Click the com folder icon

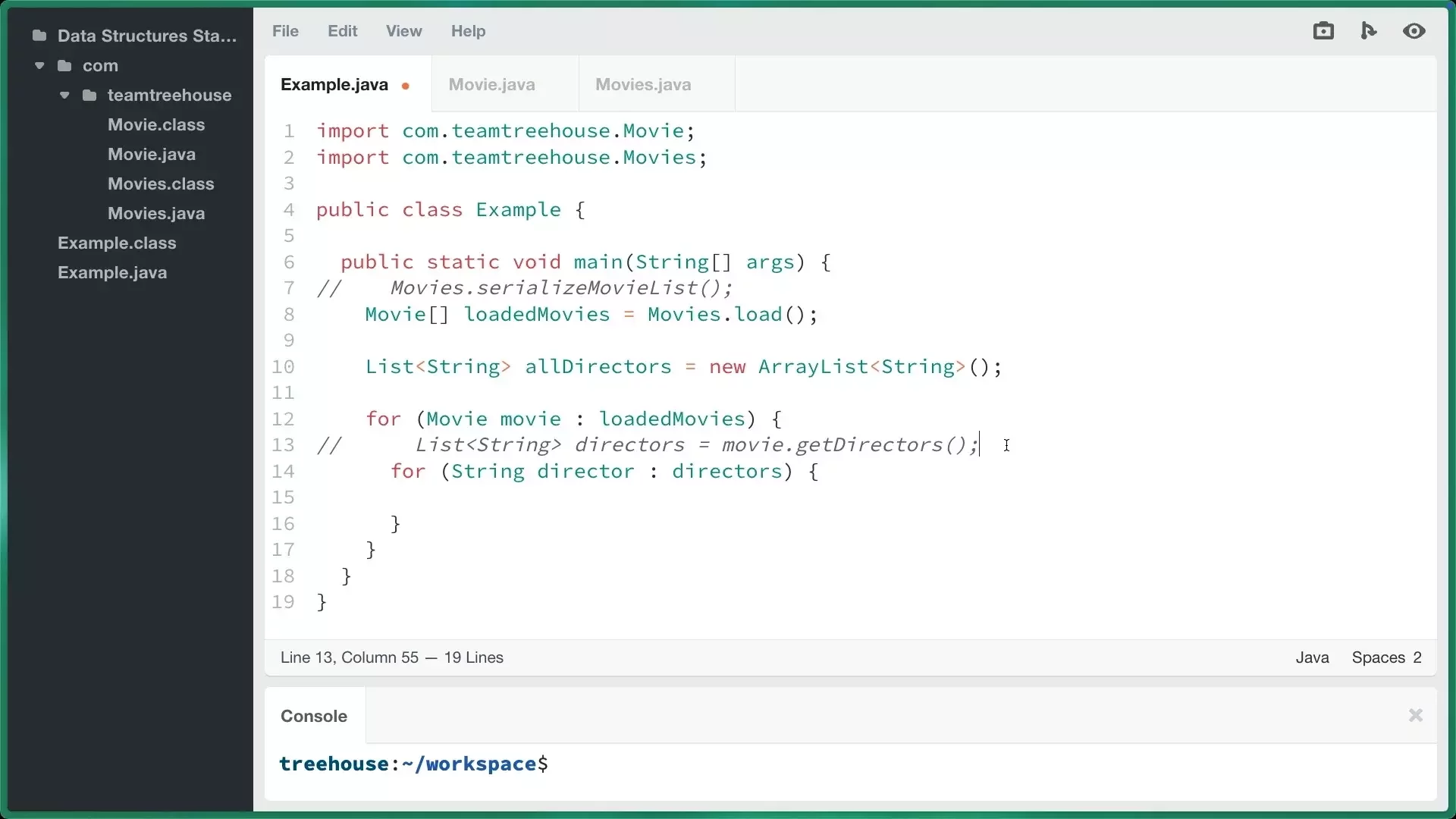point(65,65)
